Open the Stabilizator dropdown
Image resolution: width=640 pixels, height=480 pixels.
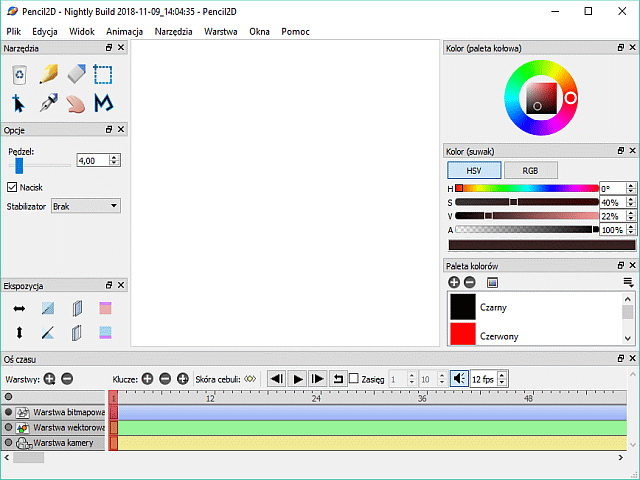[86, 206]
